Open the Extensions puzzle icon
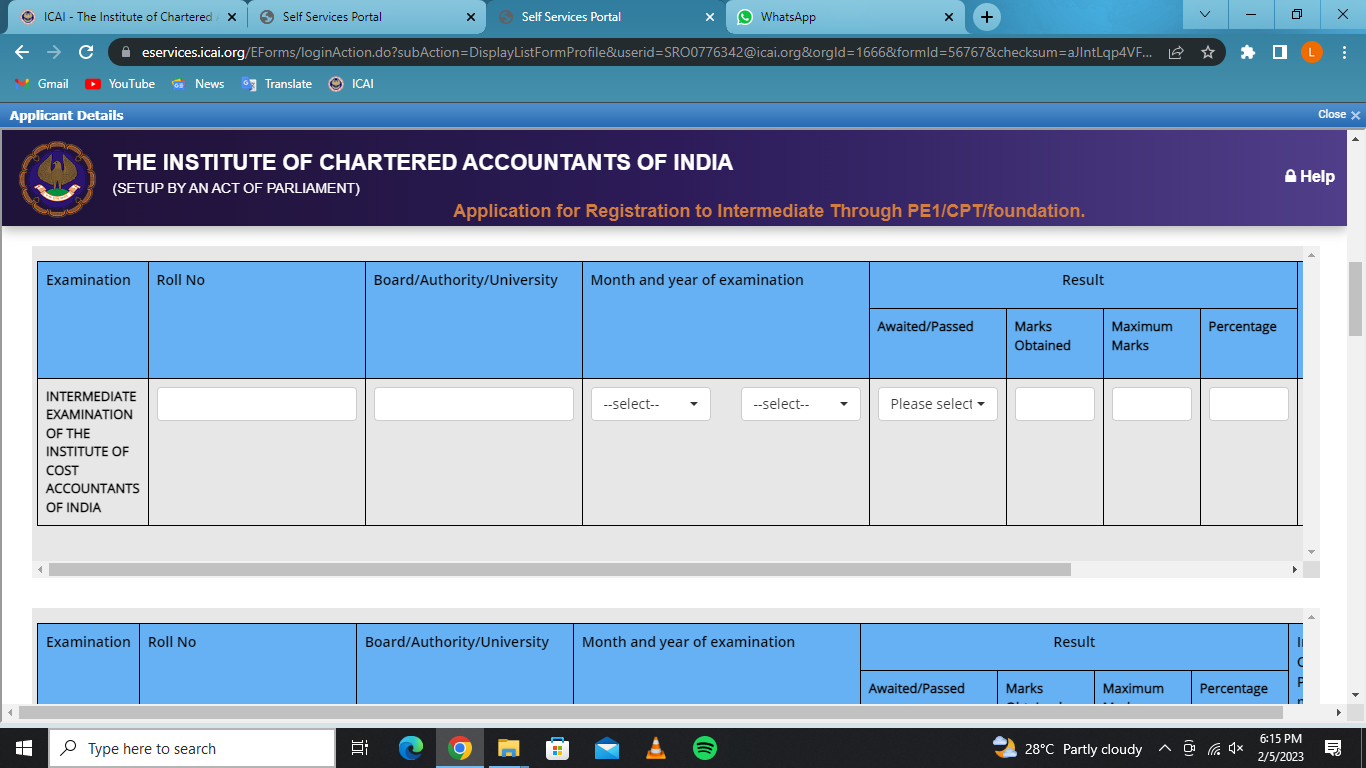This screenshot has height=768, width=1366. click(x=1248, y=52)
